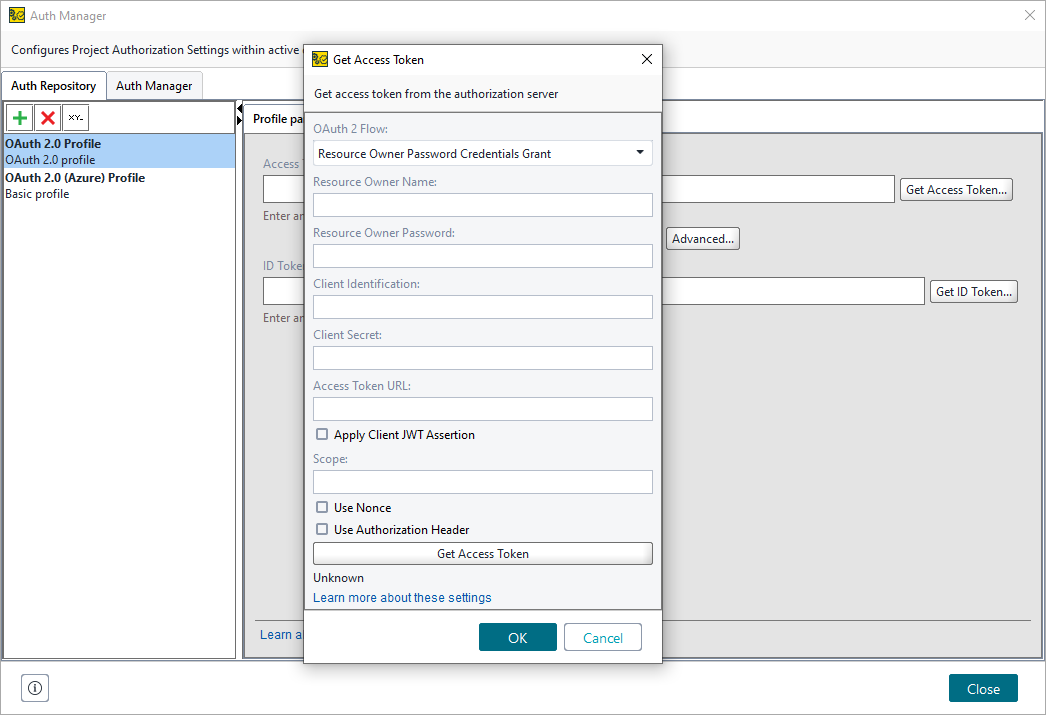Click the Auth Manager title bar application icon
Viewport: 1046px width, 715px height.
coord(17,15)
